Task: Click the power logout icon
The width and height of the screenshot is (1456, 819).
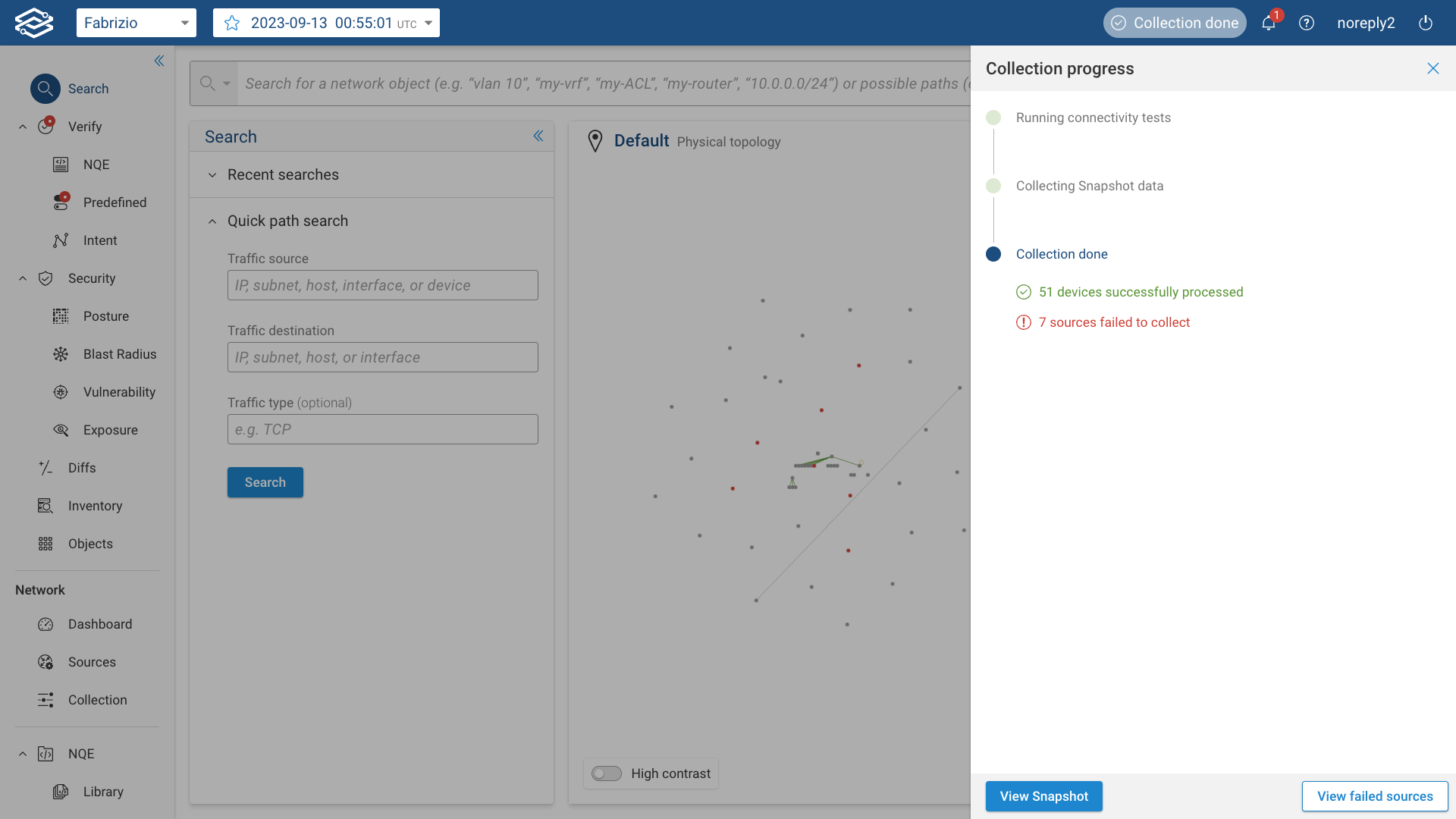Action: [x=1425, y=23]
